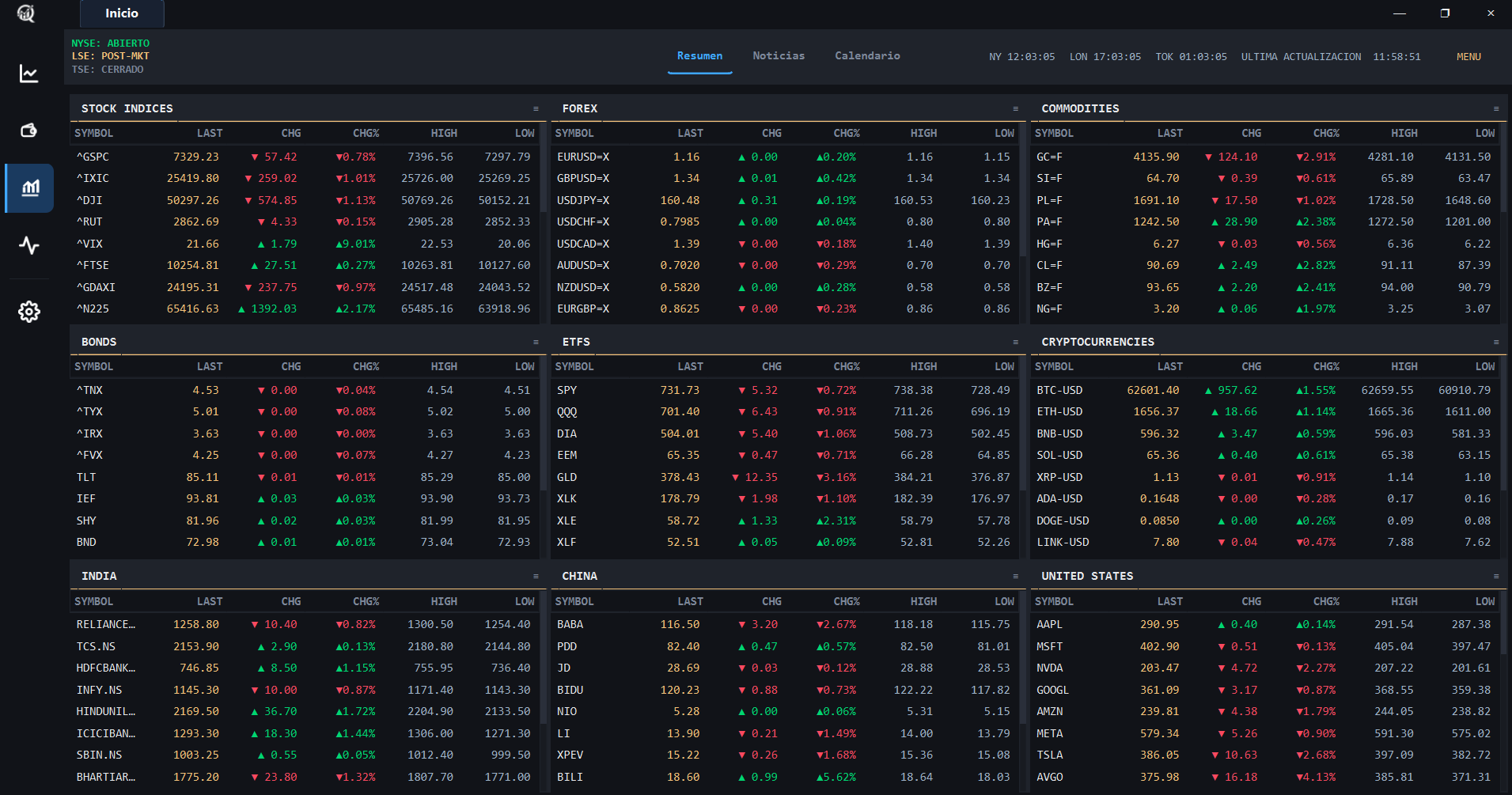Screen dimensions: 1512x795
Task: Select the ^TNX bond row
Action: [305, 390]
